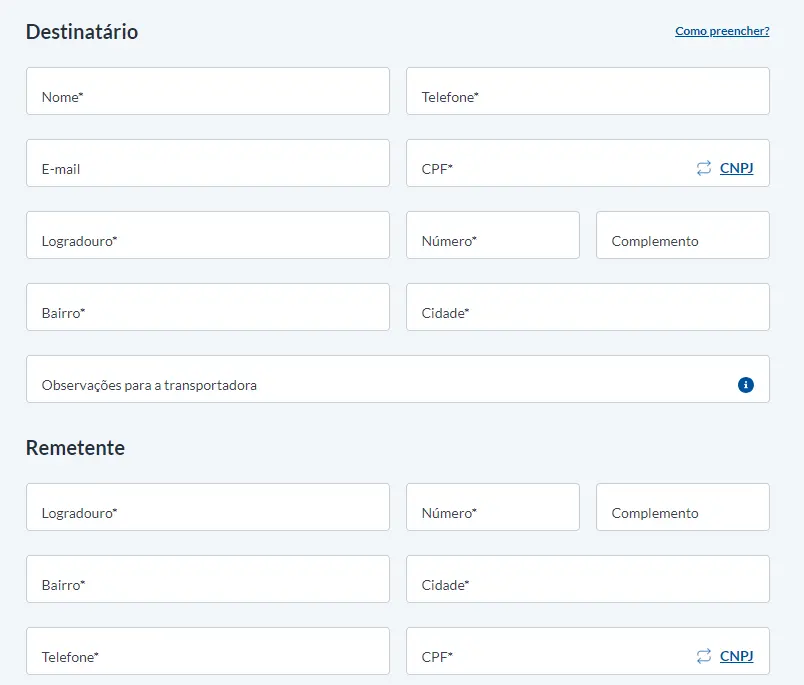Select the Remetente Bairro field

pos(208,579)
